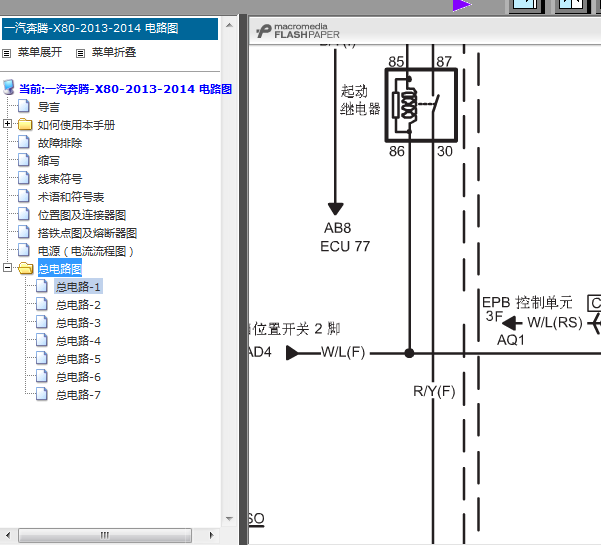Image resolution: width=601 pixels, height=545 pixels.
Task: Click the 当前:一汽奔腾-X80-2013-2014 电路图 root link
Action: pos(125,89)
